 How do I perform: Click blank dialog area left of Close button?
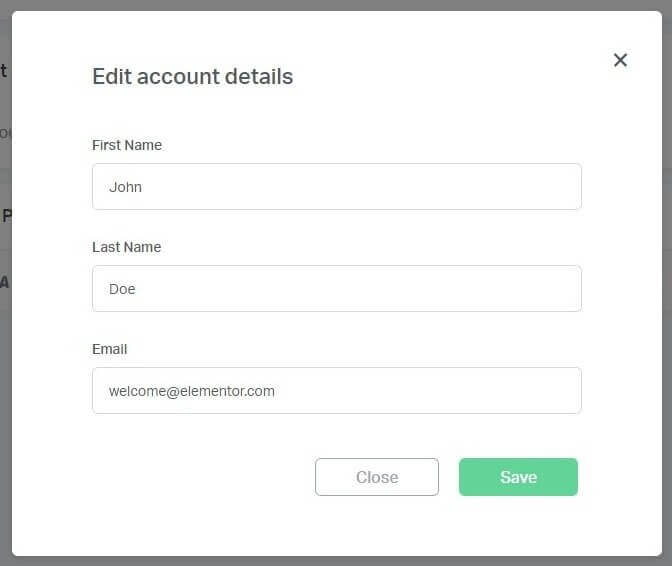[x=200, y=477]
